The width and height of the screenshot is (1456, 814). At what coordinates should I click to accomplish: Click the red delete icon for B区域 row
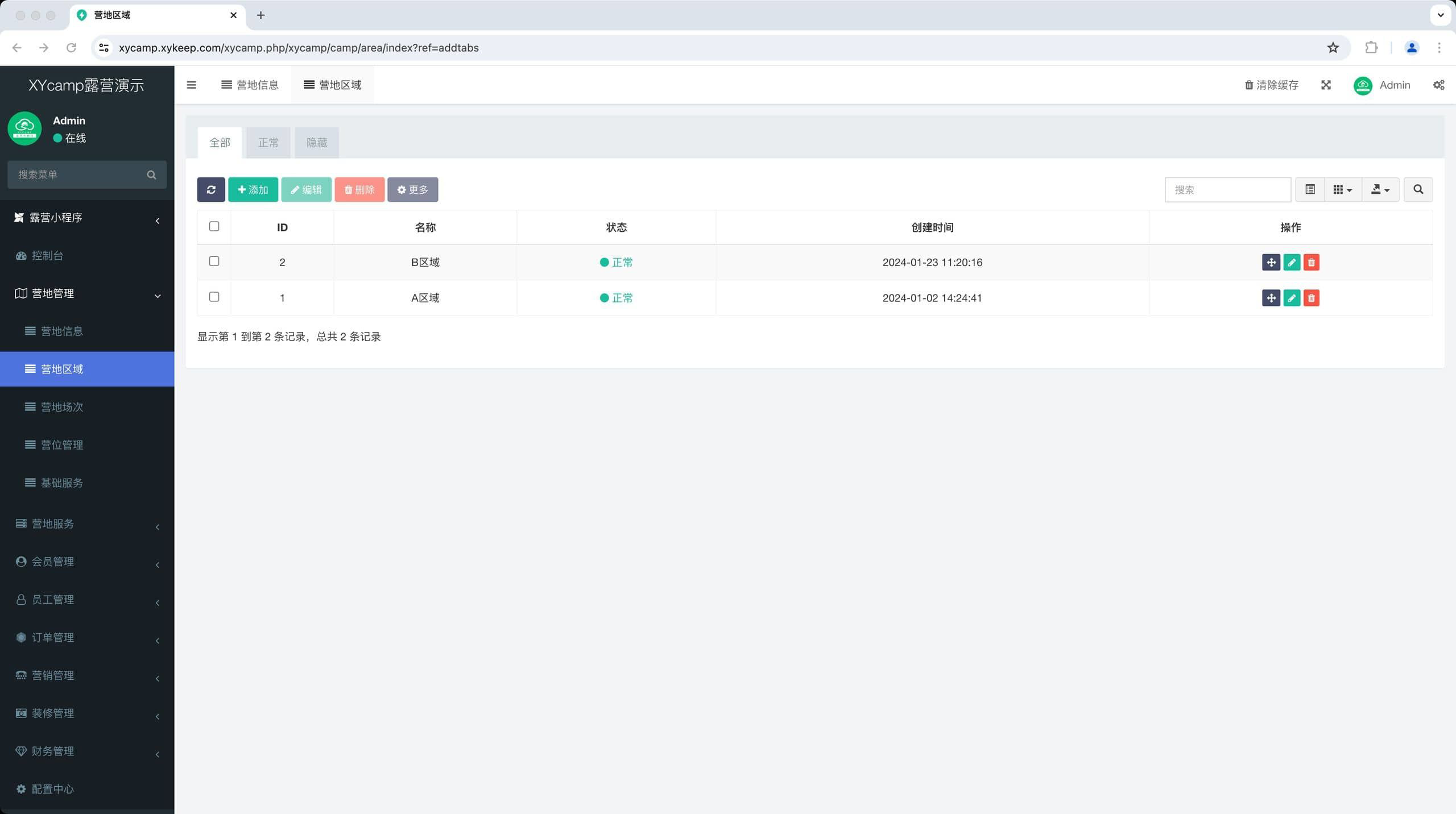point(1311,262)
